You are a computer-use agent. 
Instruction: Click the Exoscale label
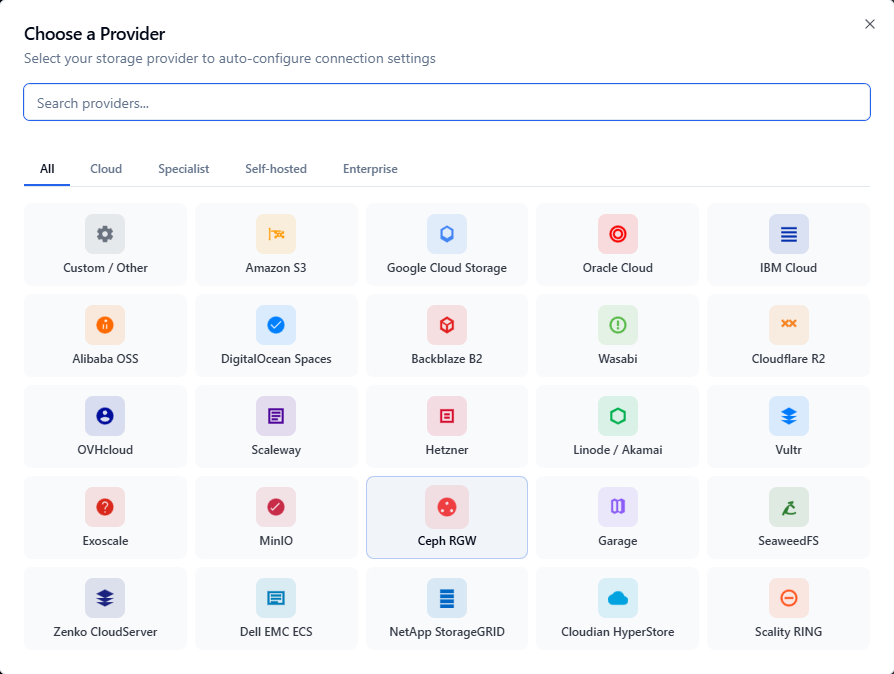(105, 541)
